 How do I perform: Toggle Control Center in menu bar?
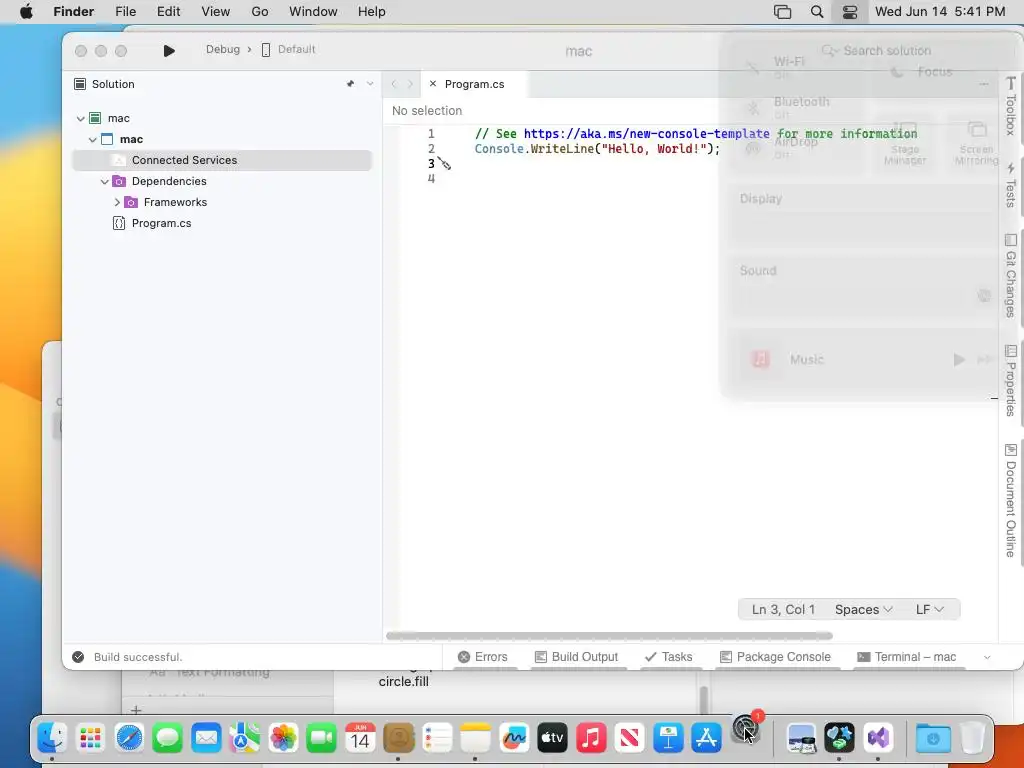850,12
